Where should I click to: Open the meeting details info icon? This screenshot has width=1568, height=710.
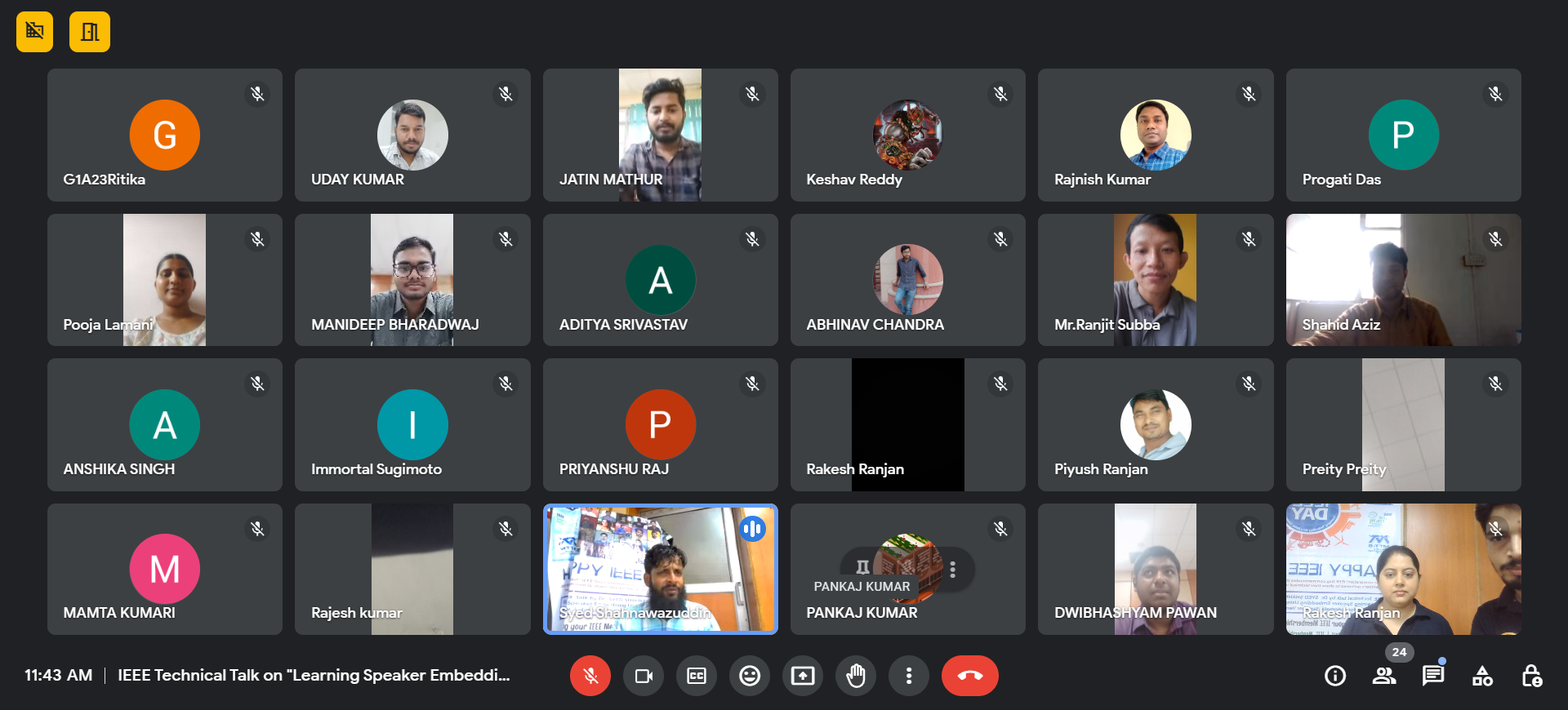click(x=1334, y=676)
